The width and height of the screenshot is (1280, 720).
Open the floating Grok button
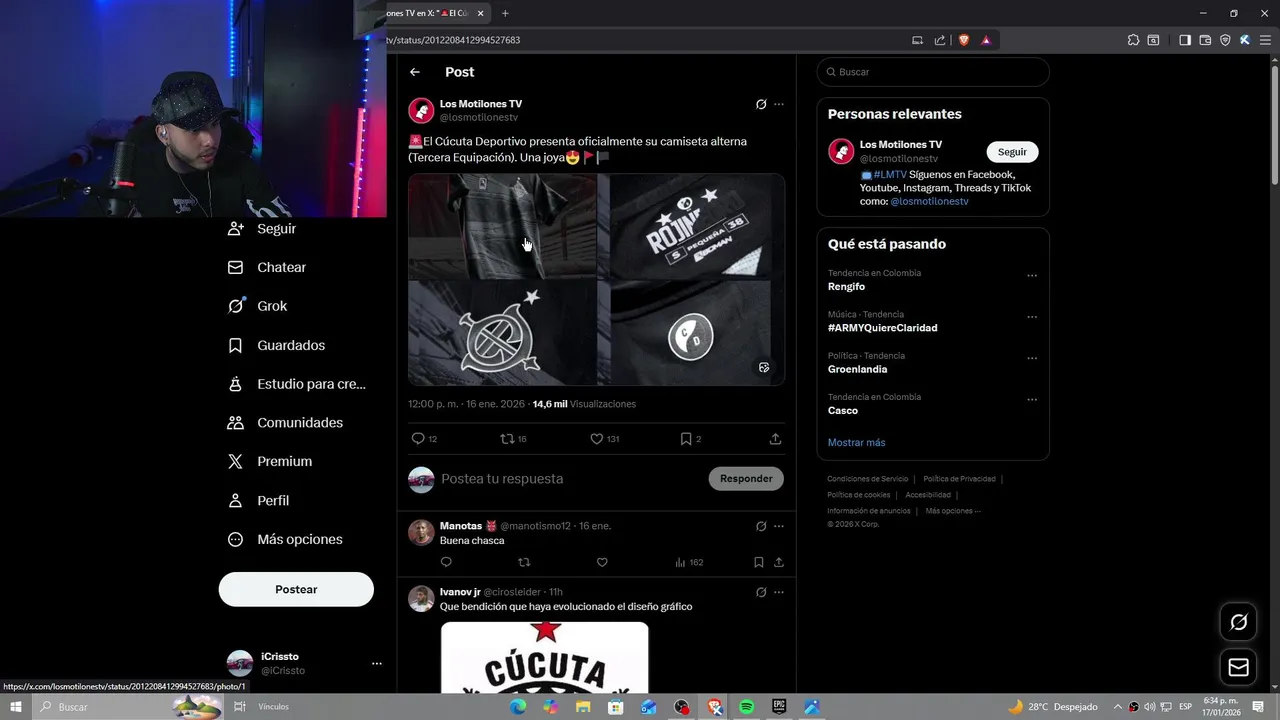[1238, 622]
